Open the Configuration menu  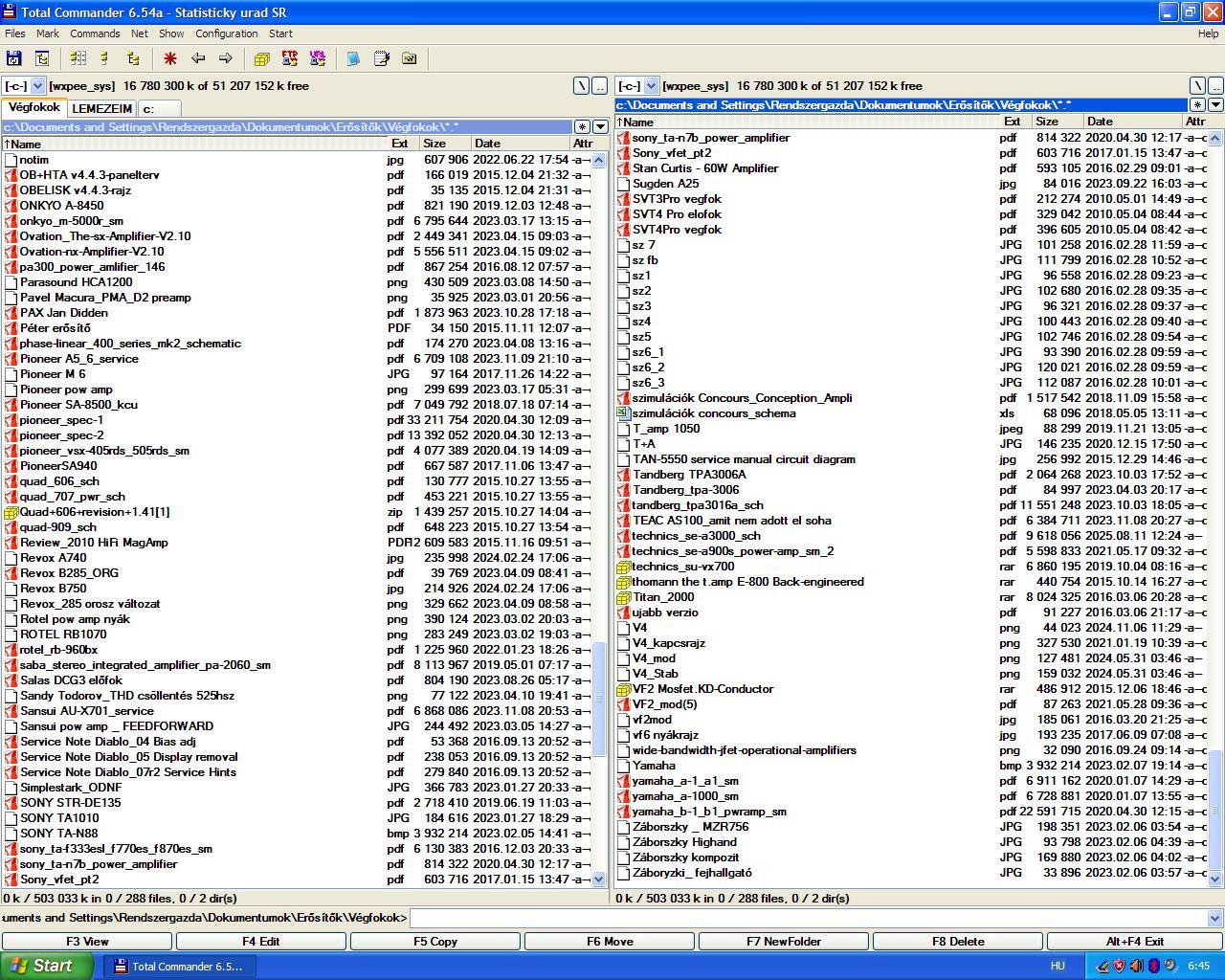[x=227, y=33]
